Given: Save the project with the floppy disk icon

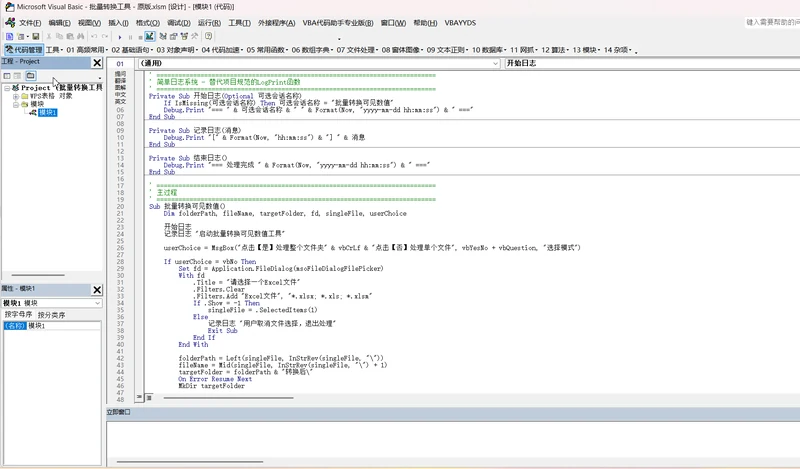Looking at the screenshot, I should 36,36.
